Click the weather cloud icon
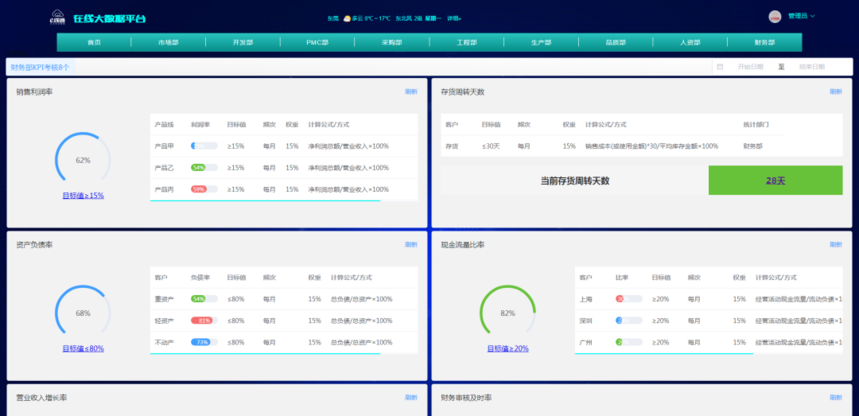 tap(347, 18)
